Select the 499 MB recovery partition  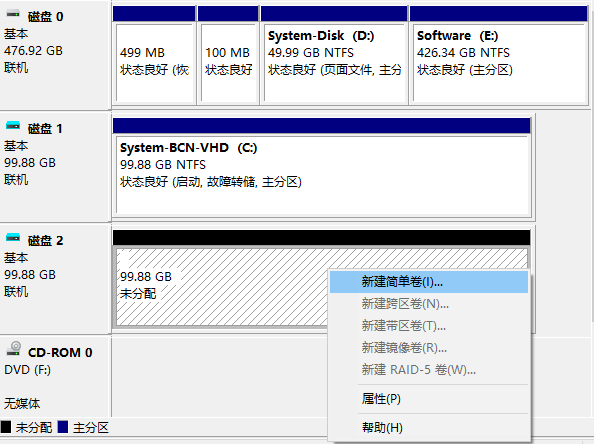pos(154,63)
